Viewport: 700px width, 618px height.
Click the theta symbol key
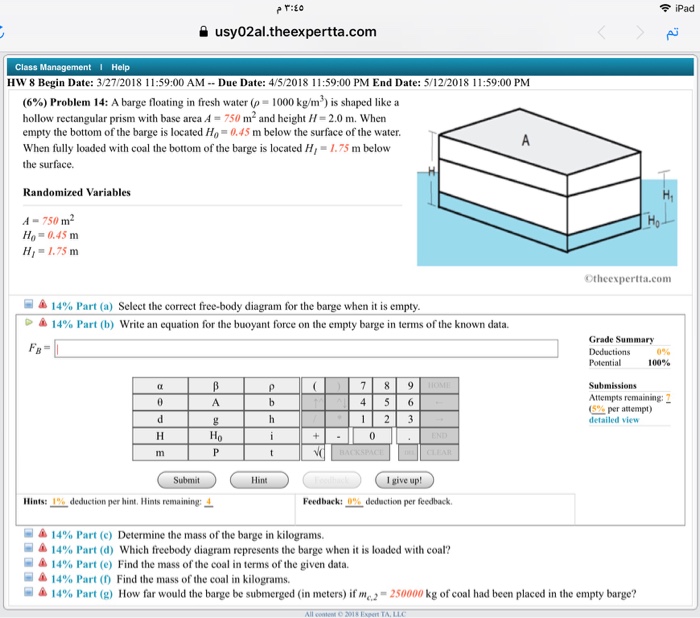point(160,402)
